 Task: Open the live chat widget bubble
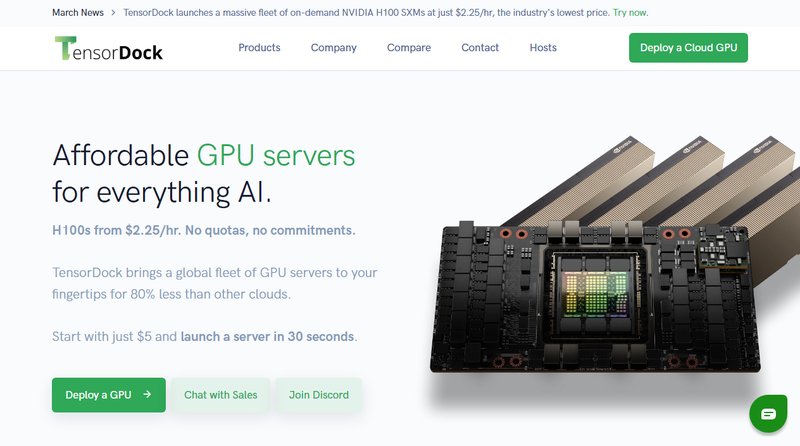point(768,413)
